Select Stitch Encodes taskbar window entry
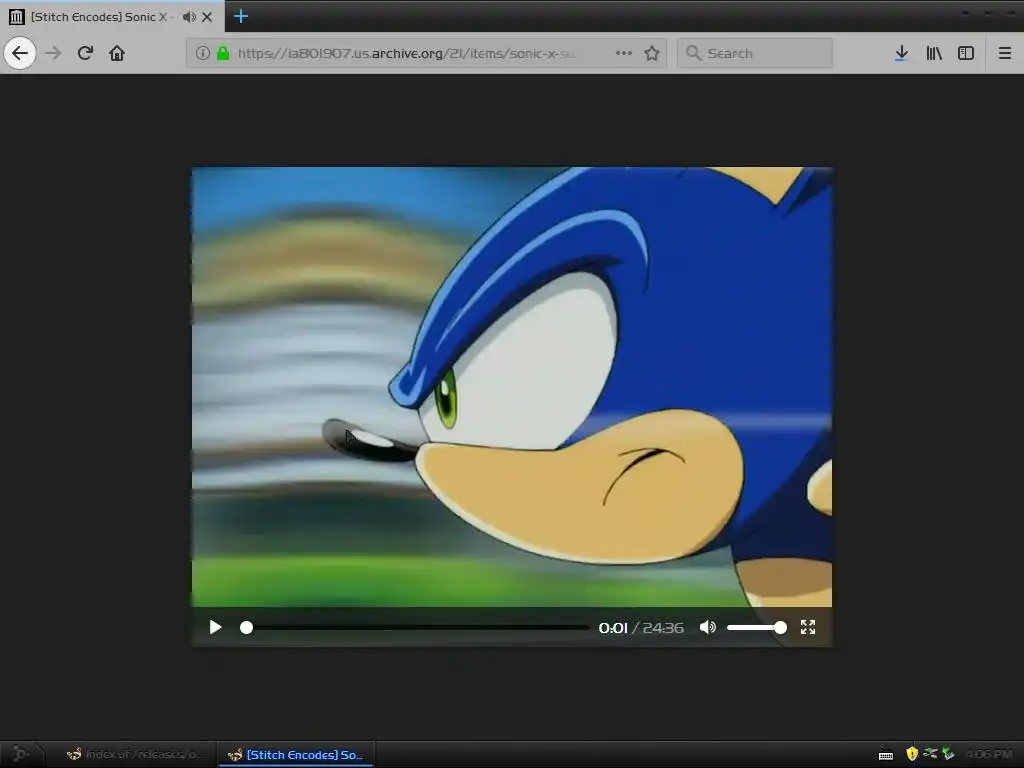The width and height of the screenshot is (1024, 768). pyautogui.click(x=296, y=754)
